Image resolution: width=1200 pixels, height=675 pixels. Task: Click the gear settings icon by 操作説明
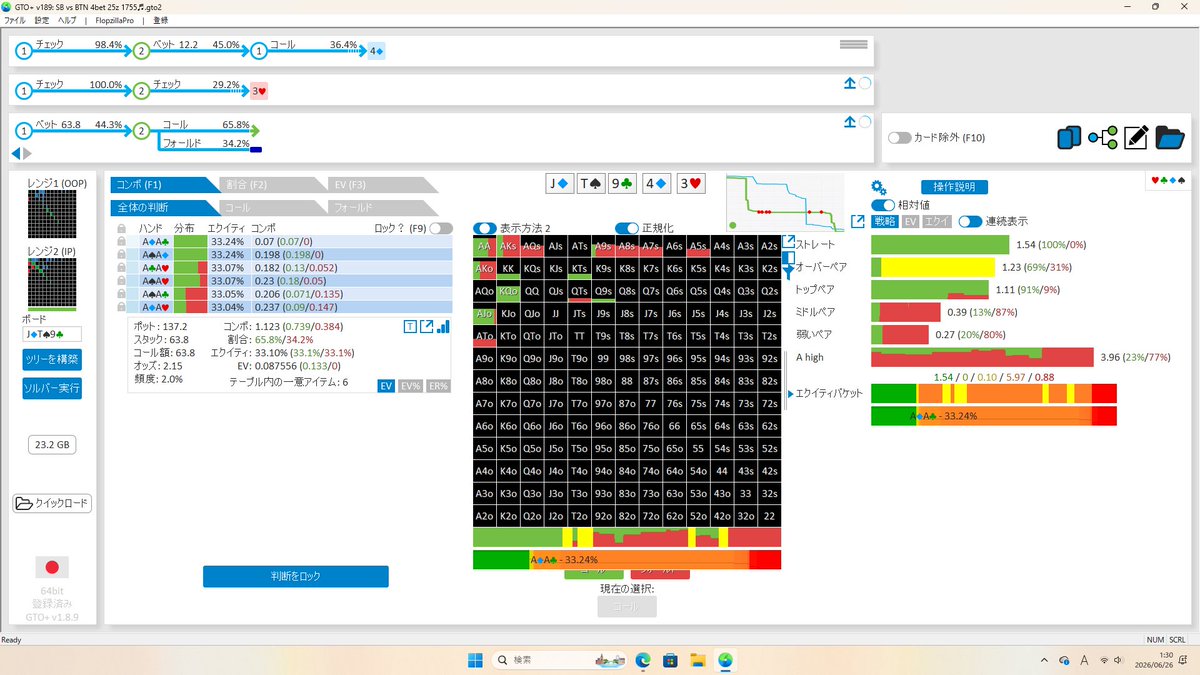coord(879,187)
